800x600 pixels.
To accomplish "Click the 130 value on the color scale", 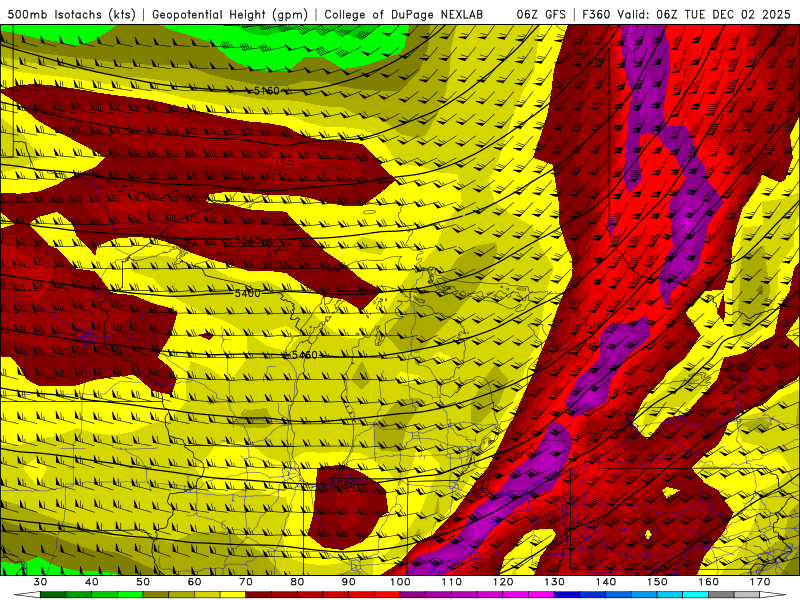I will coord(555,582).
